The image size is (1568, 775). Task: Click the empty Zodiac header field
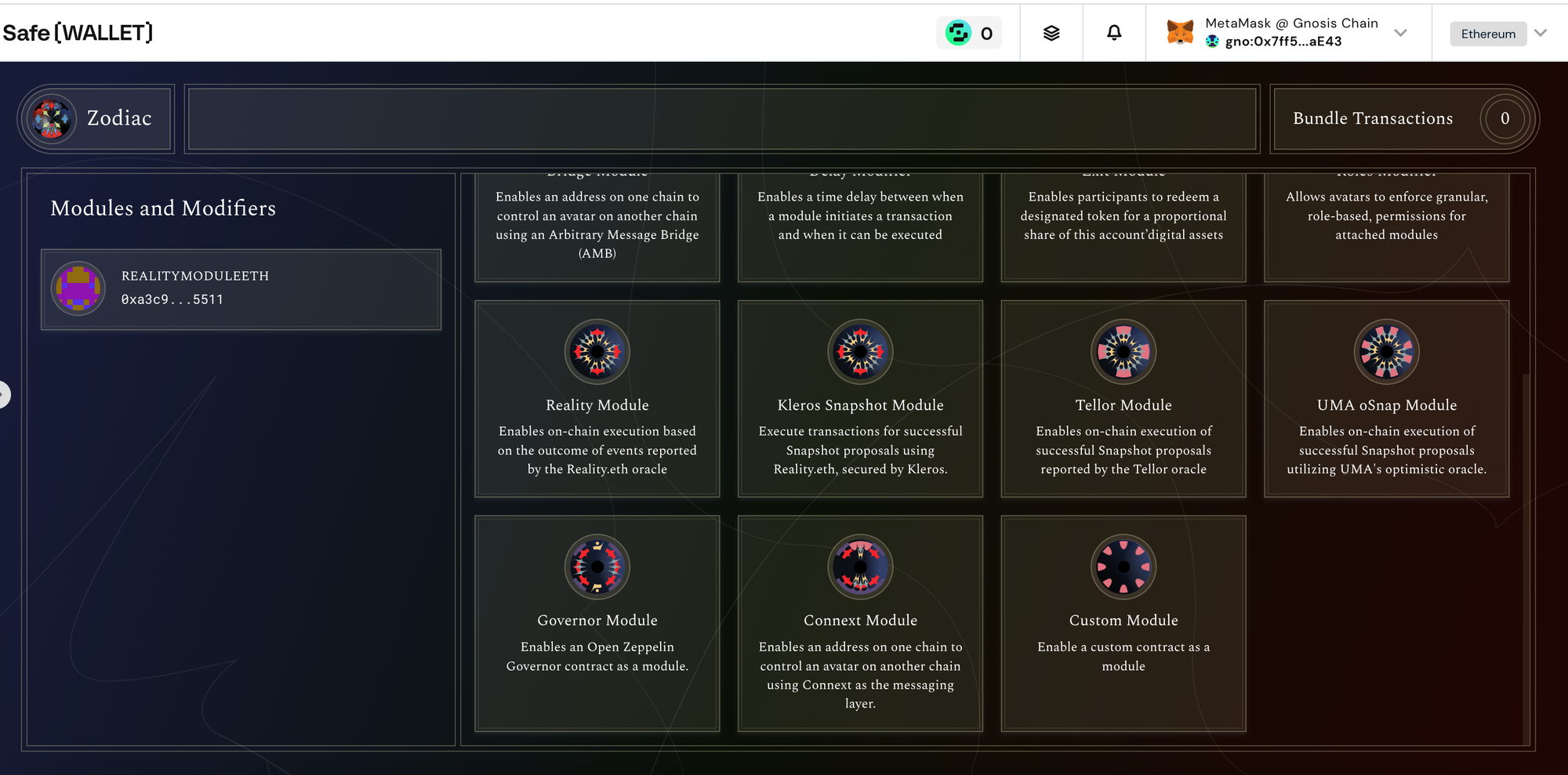pos(722,118)
